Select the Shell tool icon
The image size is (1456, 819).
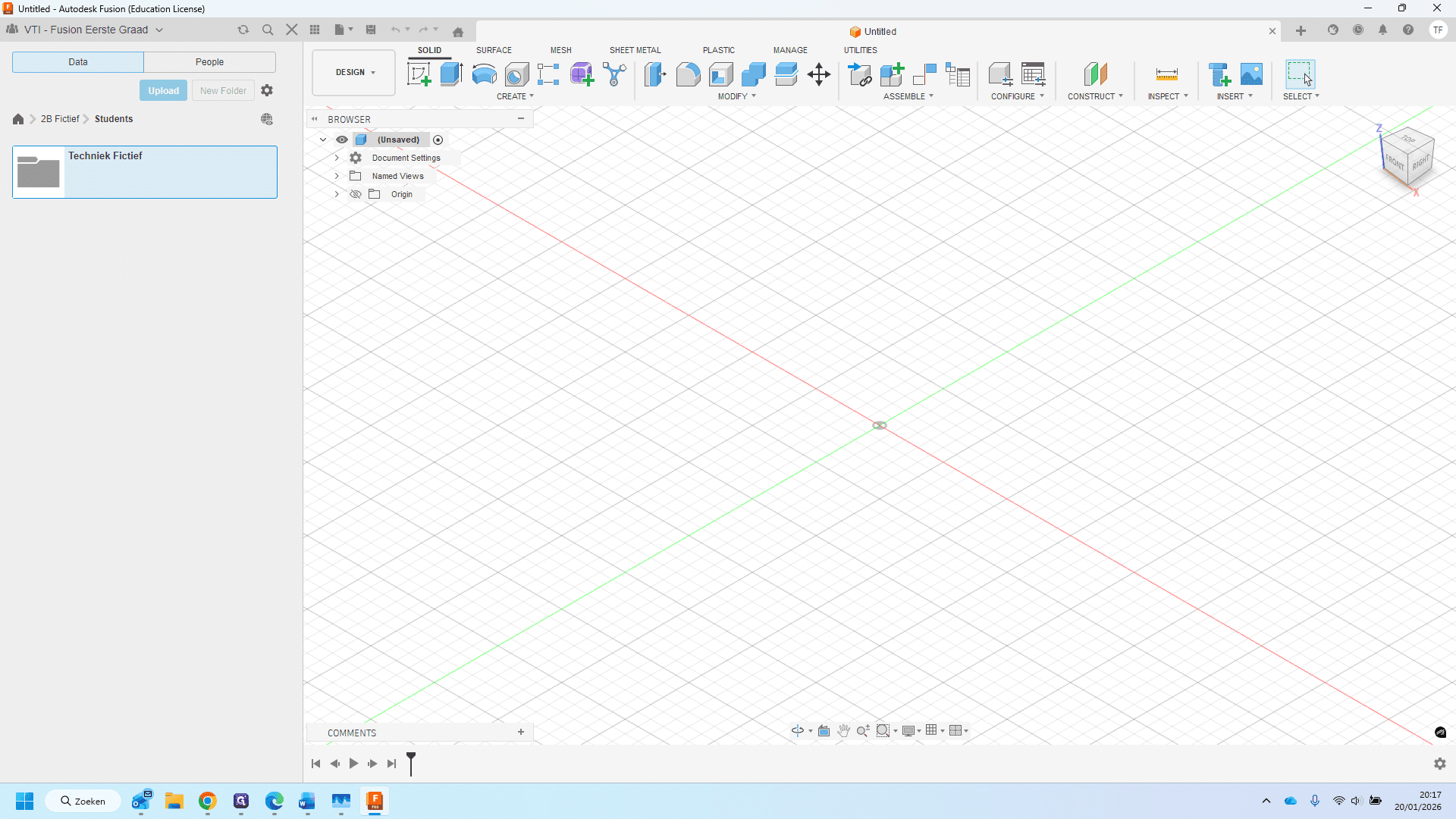(x=721, y=74)
